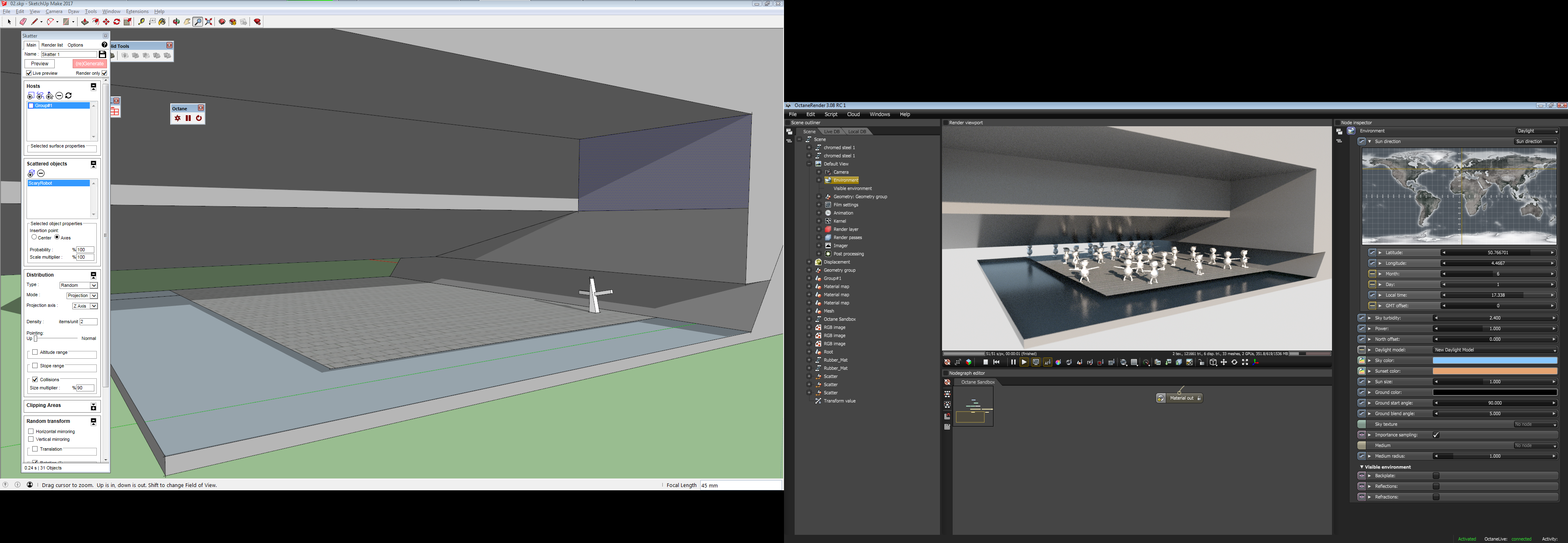Click the Skatter Preview button

coord(40,64)
